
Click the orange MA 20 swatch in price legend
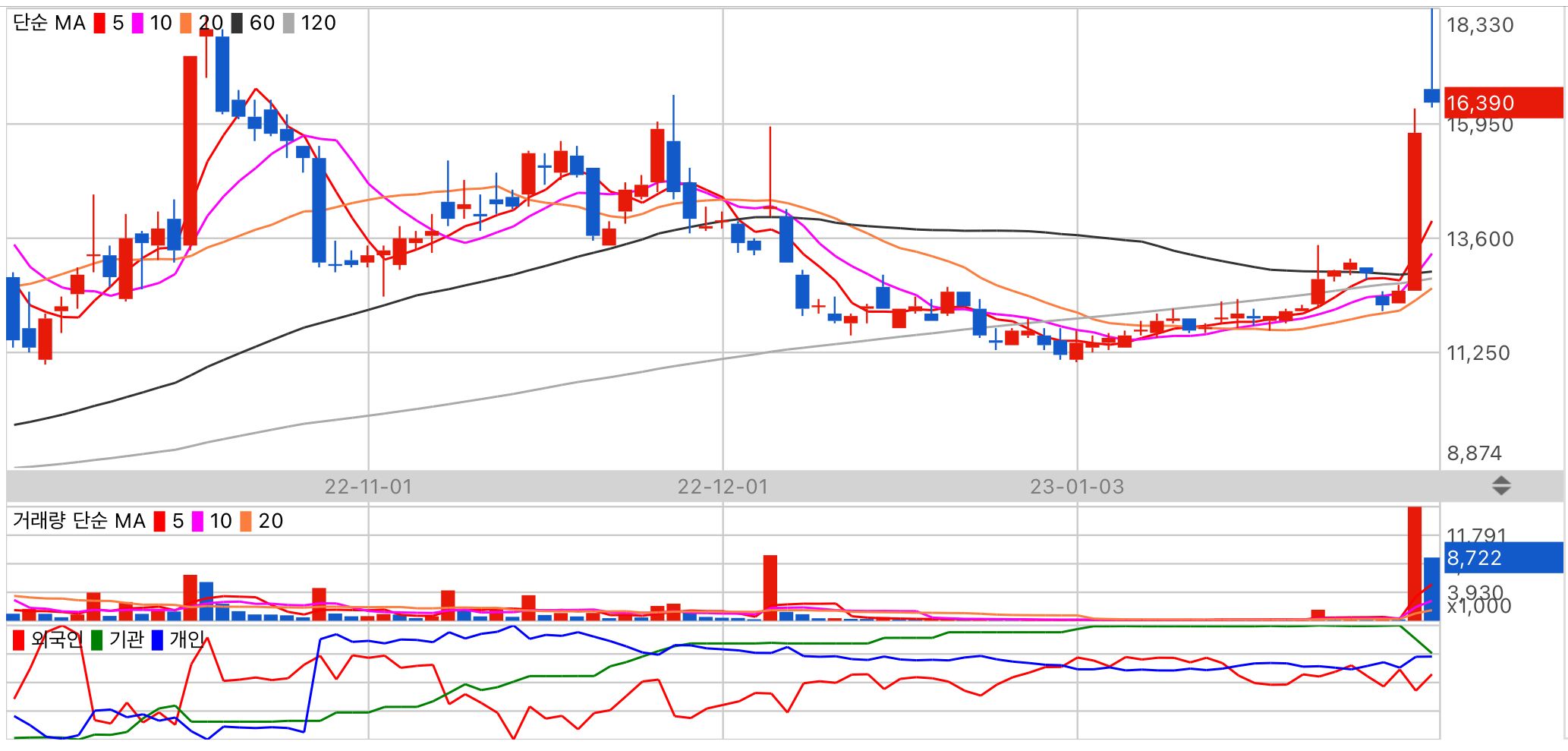[186, 24]
